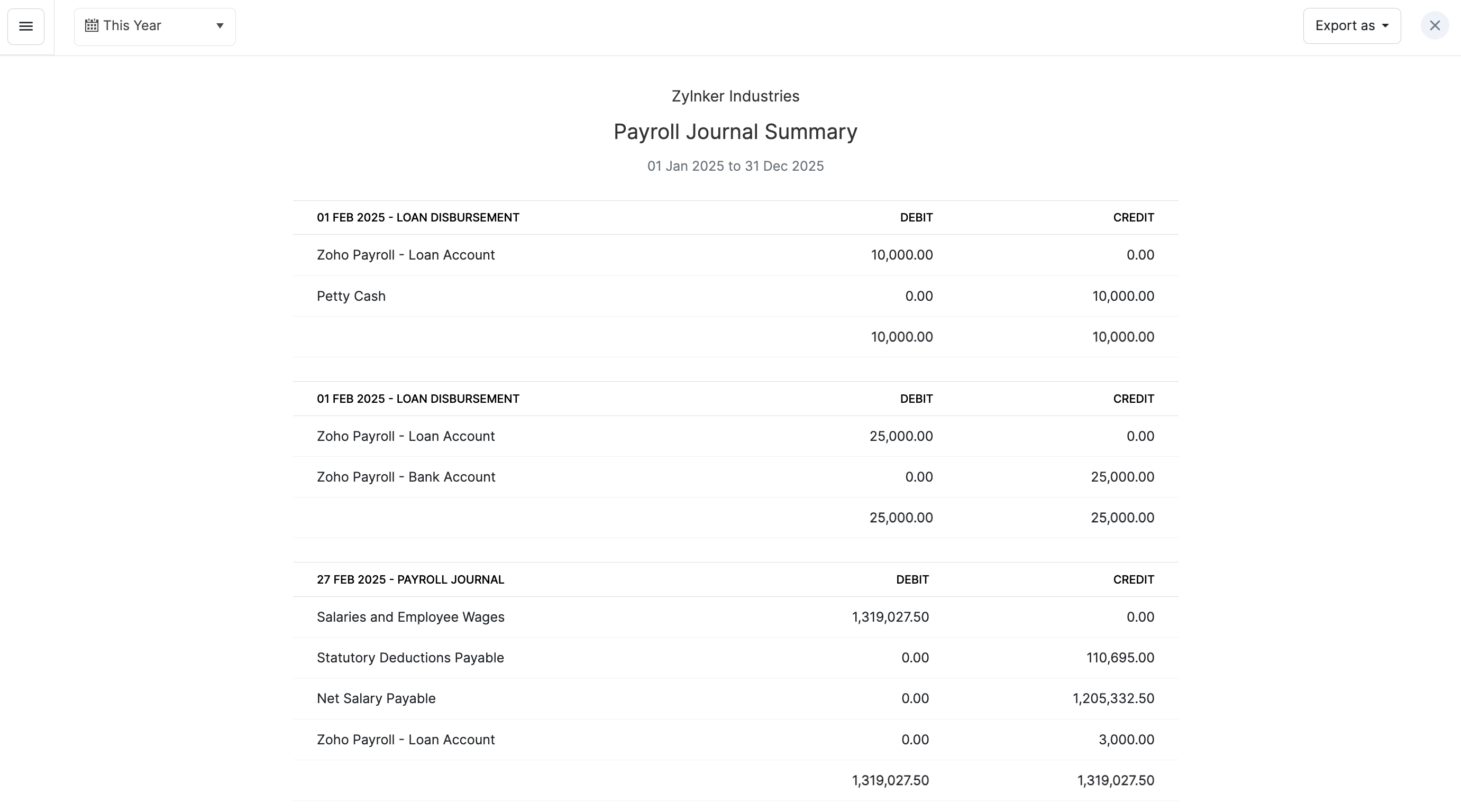Close the report with the X icon
This screenshot has height=812, width=1461.
[1435, 26]
